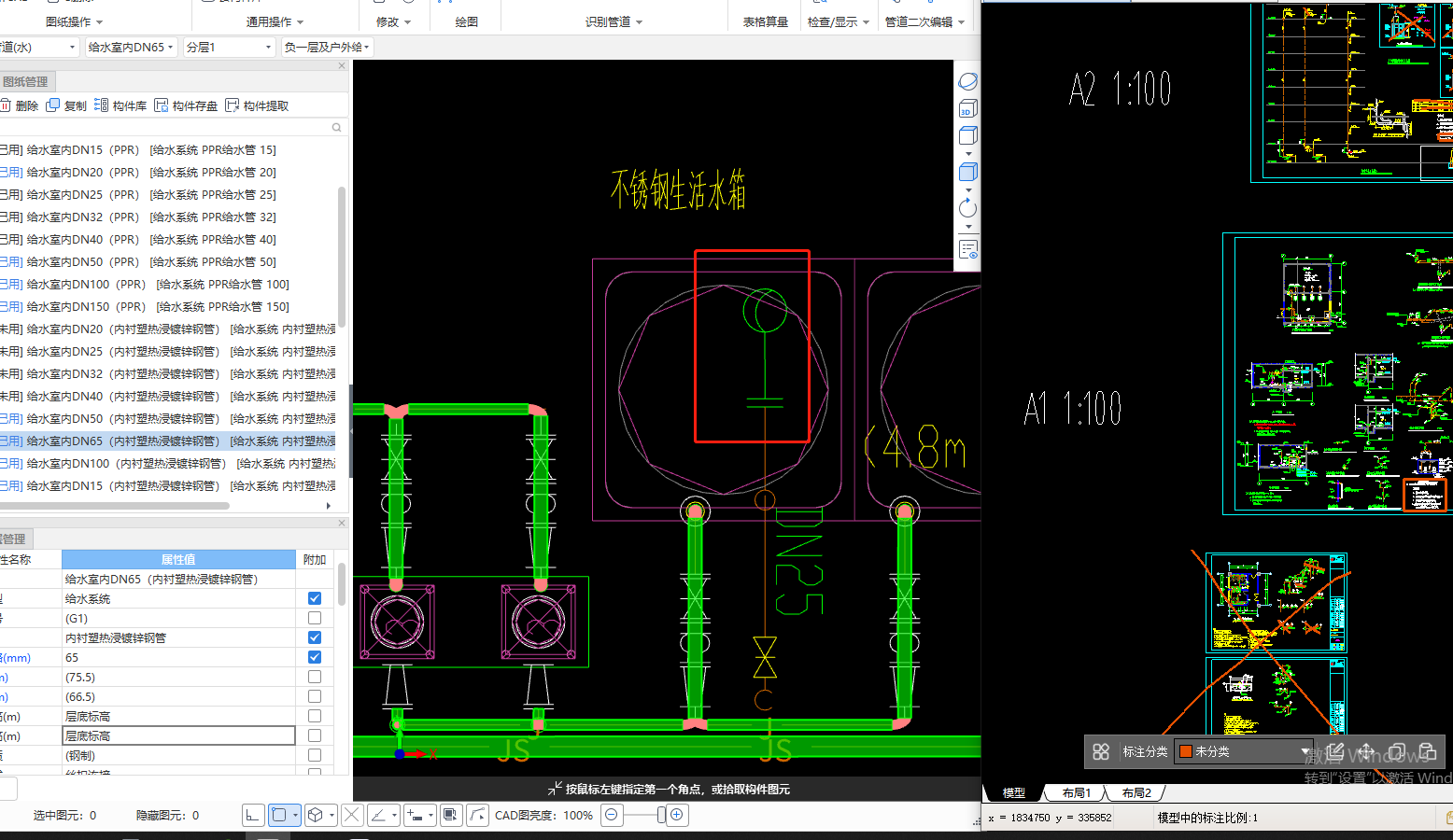Click the 构件提取 extract component icon
This screenshot has width=1453, height=840.
click(x=233, y=105)
